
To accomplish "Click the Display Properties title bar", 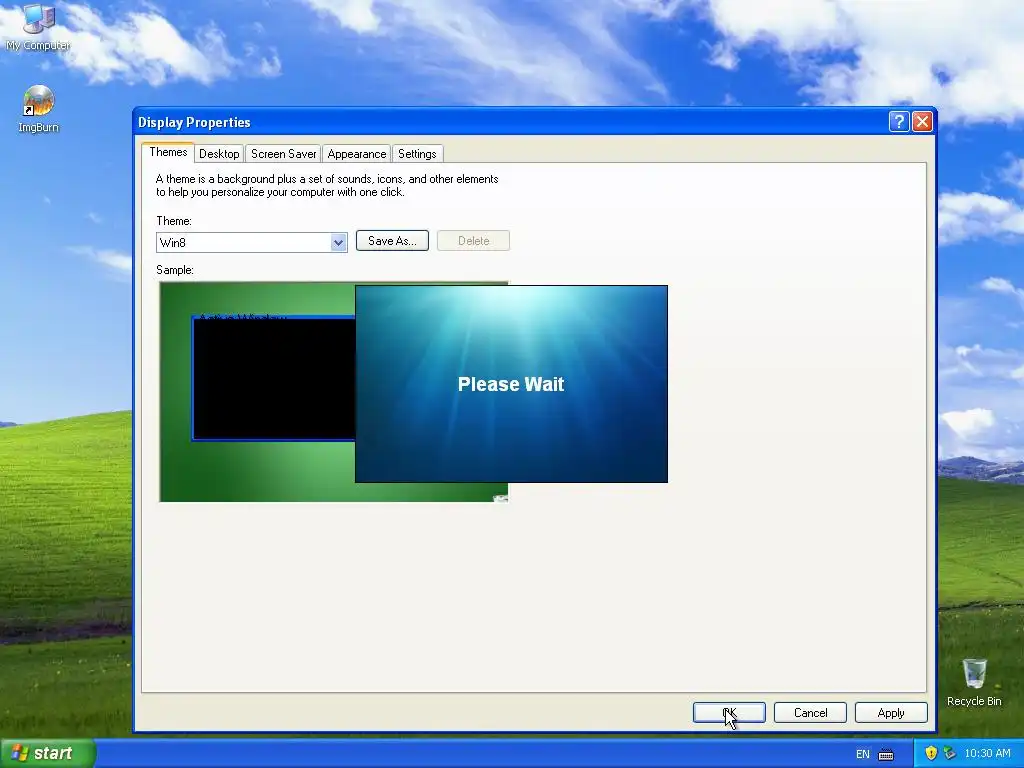I will [x=509, y=121].
